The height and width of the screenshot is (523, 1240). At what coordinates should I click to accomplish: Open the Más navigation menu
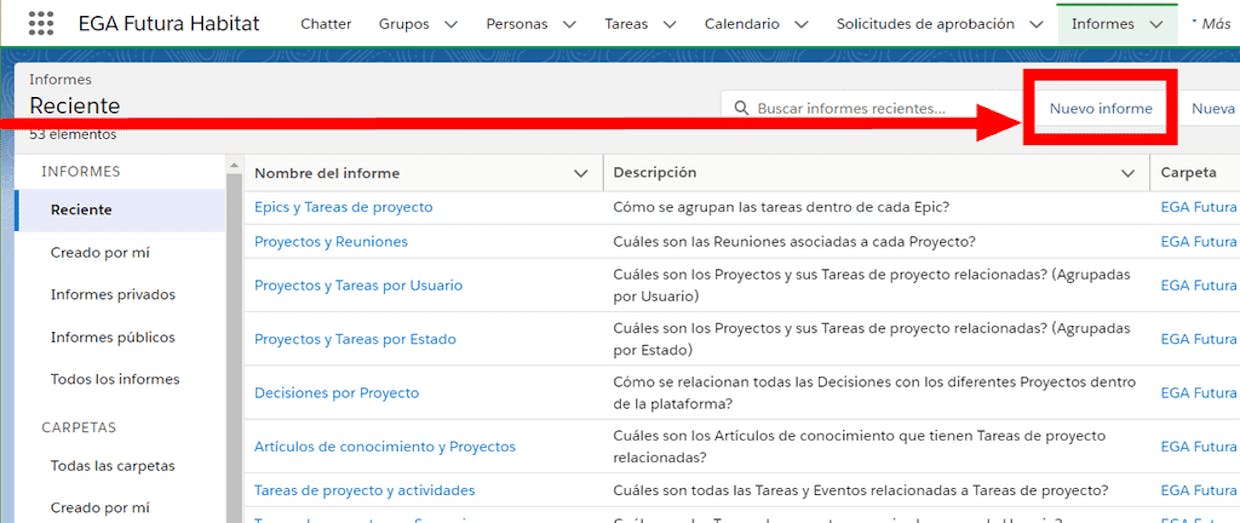point(1212,24)
